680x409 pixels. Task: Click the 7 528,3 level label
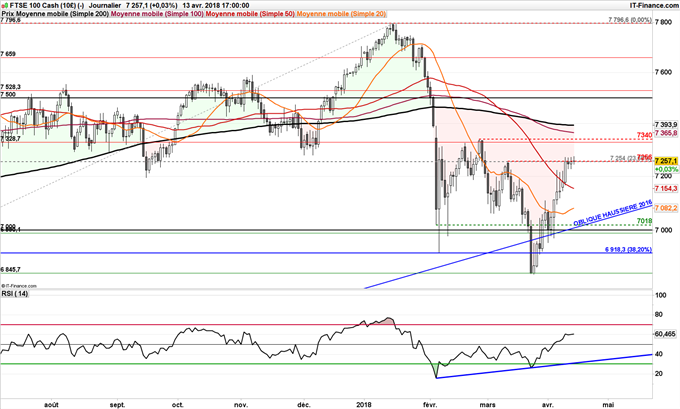pos(11,87)
